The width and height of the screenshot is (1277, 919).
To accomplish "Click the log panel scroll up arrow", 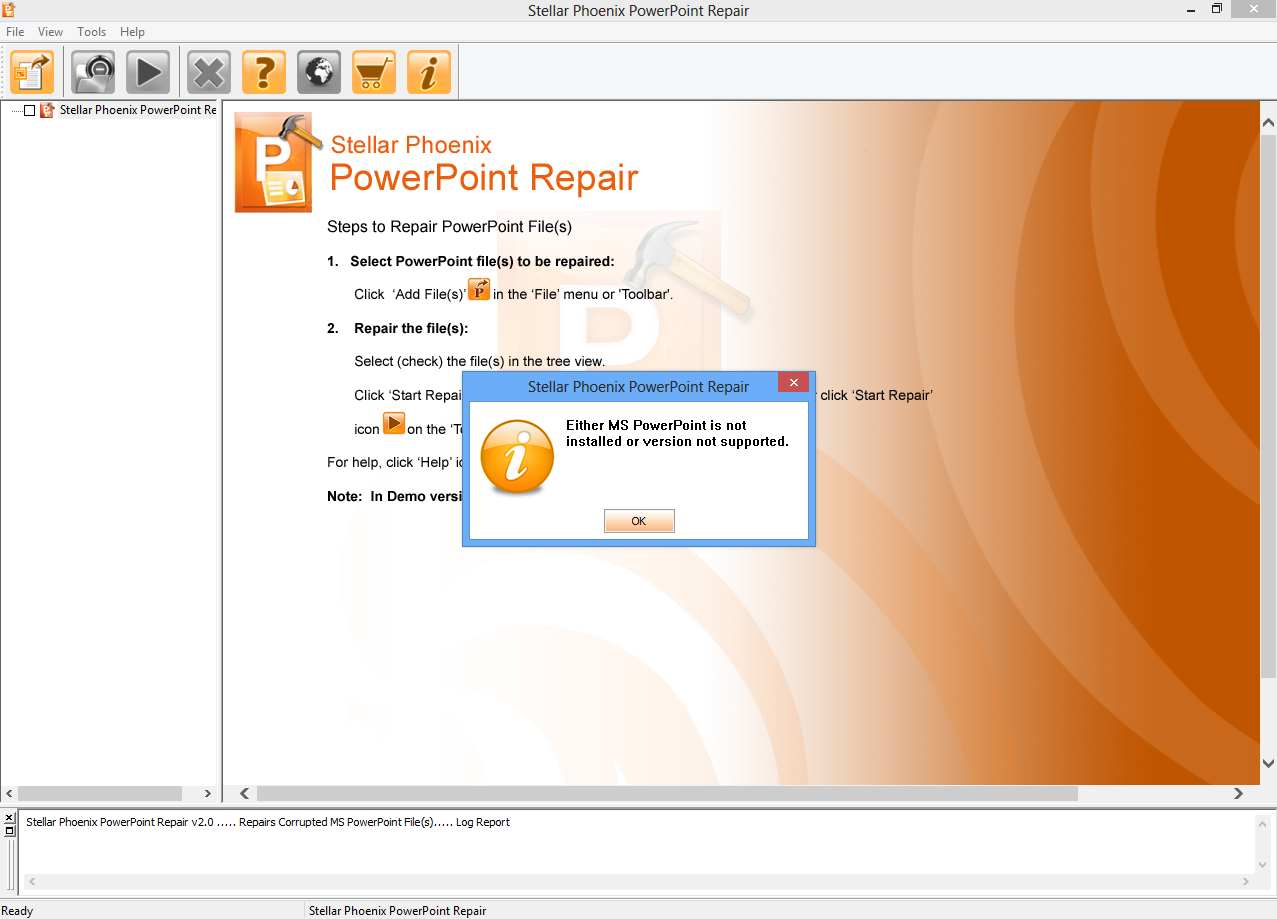I will (1263, 823).
